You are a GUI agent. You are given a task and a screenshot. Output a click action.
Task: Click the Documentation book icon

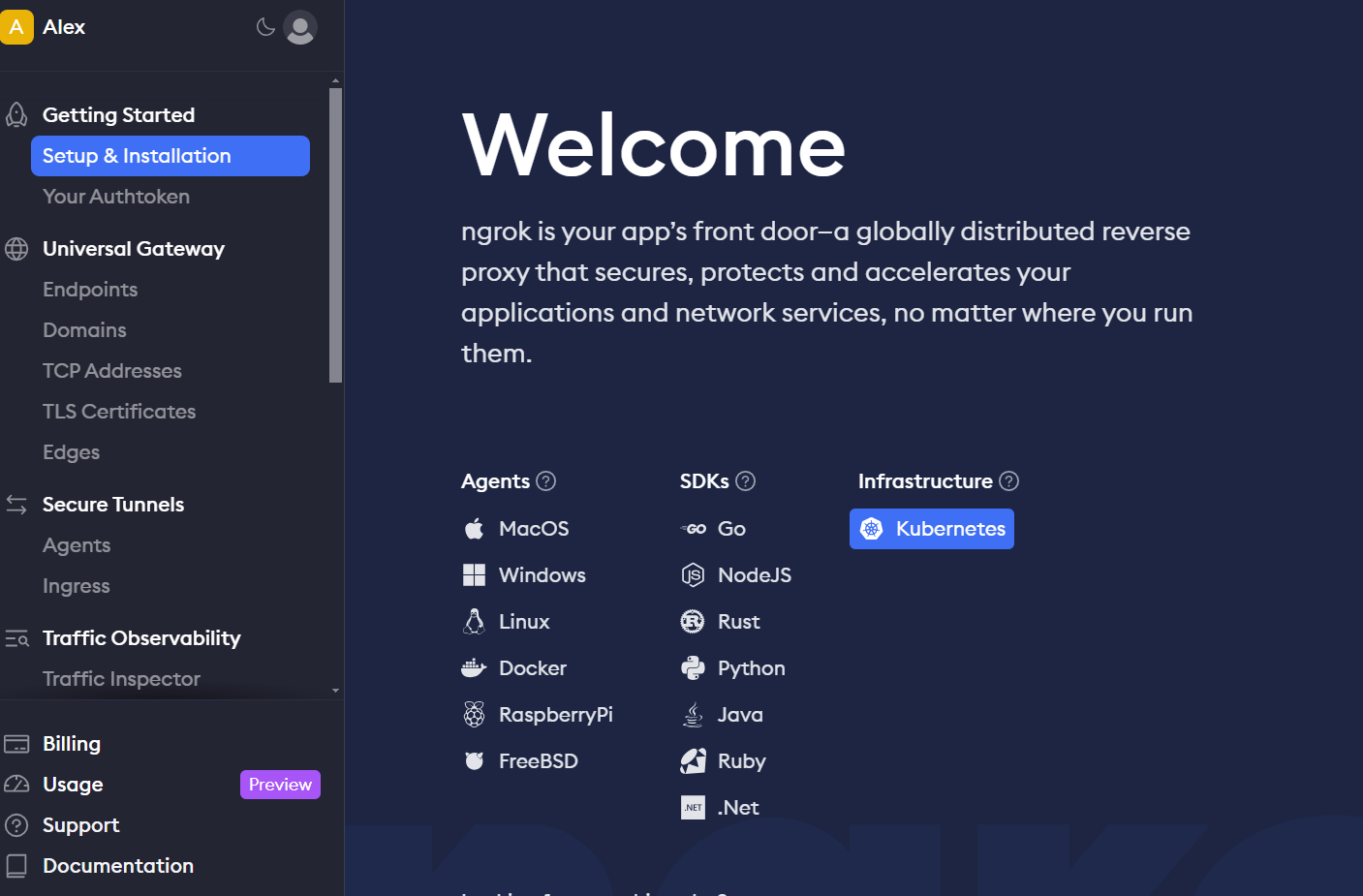(x=16, y=866)
